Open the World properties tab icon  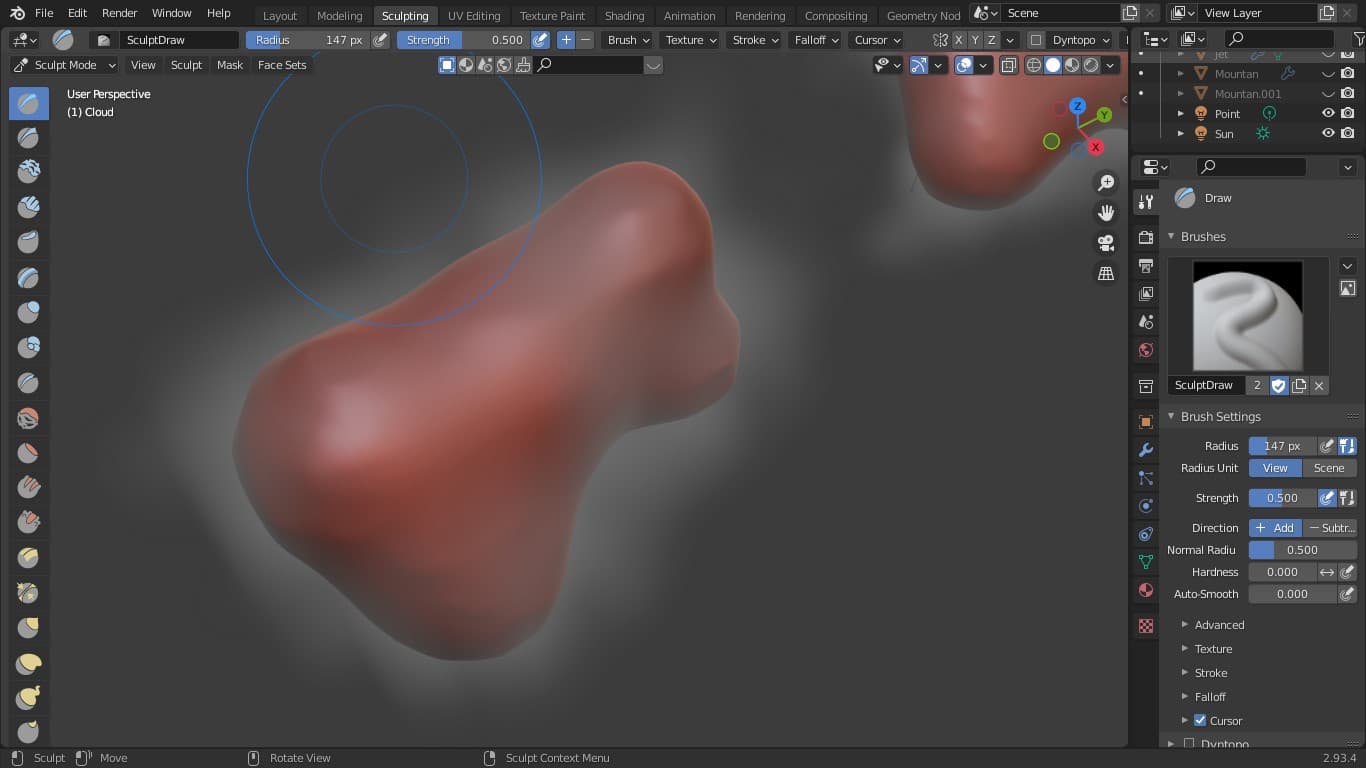tap(1146, 350)
